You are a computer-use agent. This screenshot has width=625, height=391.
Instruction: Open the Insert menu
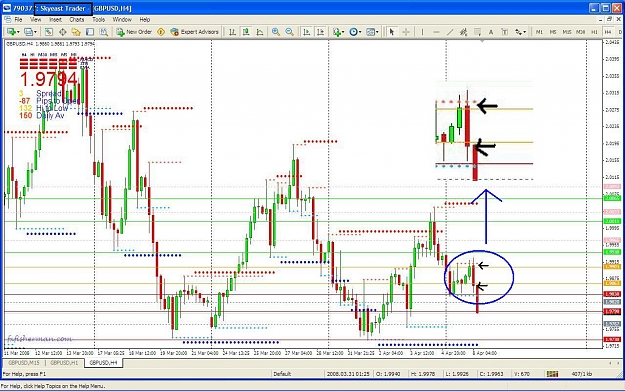point(55,20)
